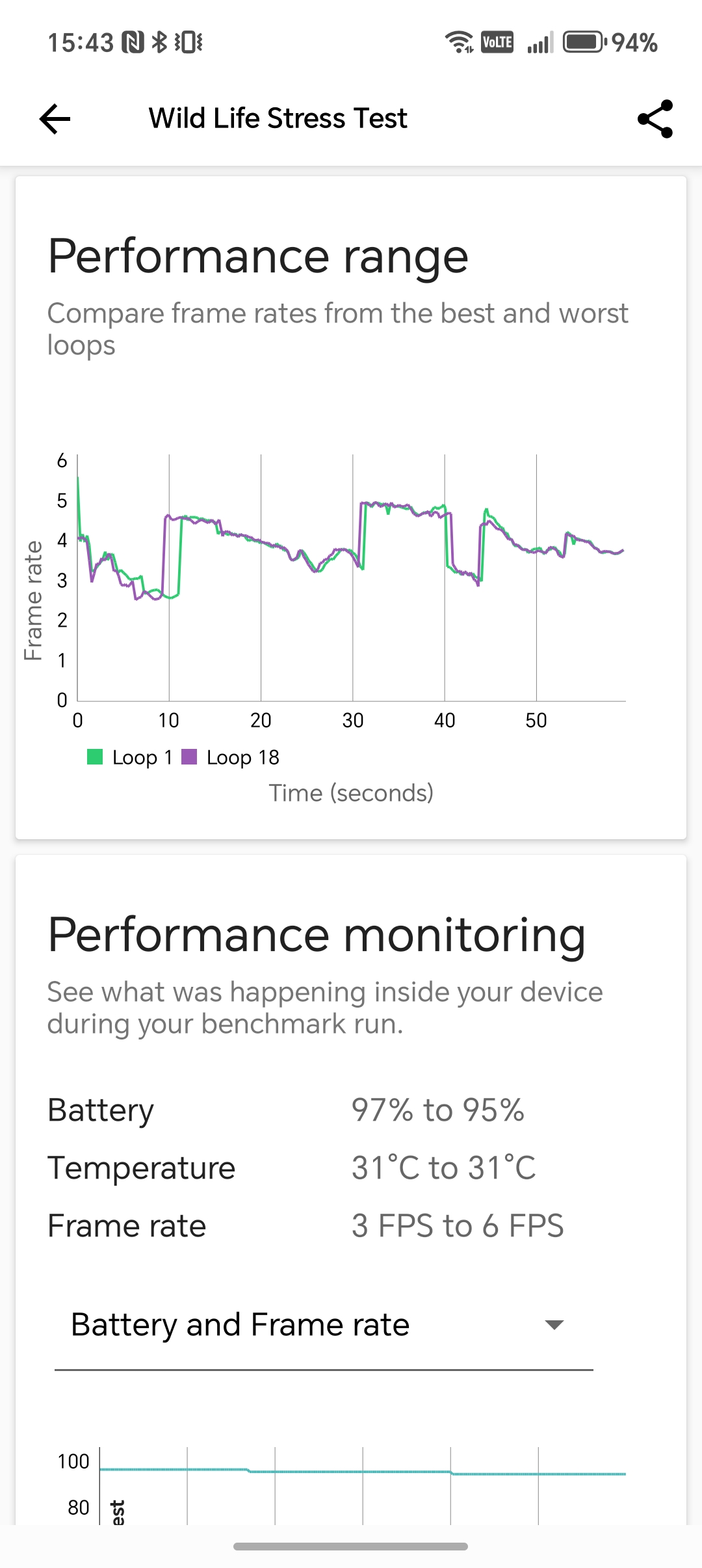Tap the green Loop 1 legend swatch
Screen dimensions: 702x1568
click(x=95, y=757)
